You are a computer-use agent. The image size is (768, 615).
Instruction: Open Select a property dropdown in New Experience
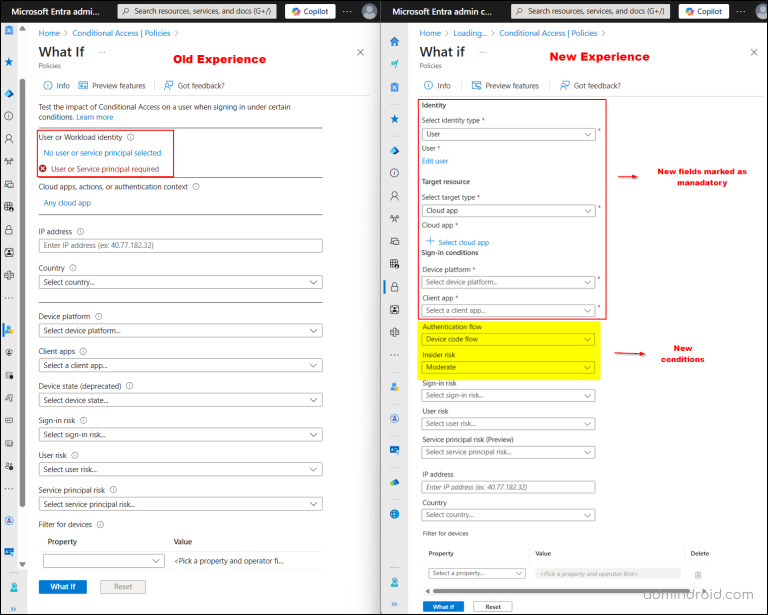point(477,573)
